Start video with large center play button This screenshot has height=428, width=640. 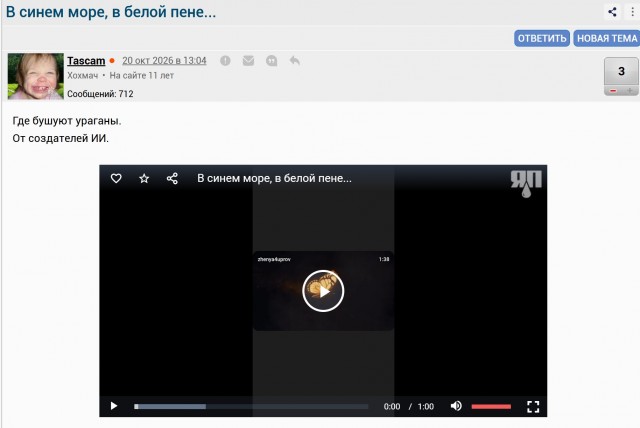click(x=323, y=291)
